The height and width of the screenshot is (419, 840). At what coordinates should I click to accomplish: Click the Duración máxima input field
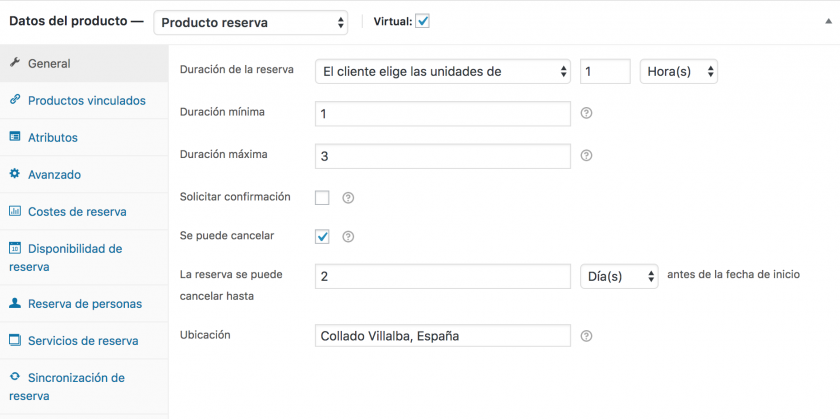click(x=442, y=156)
